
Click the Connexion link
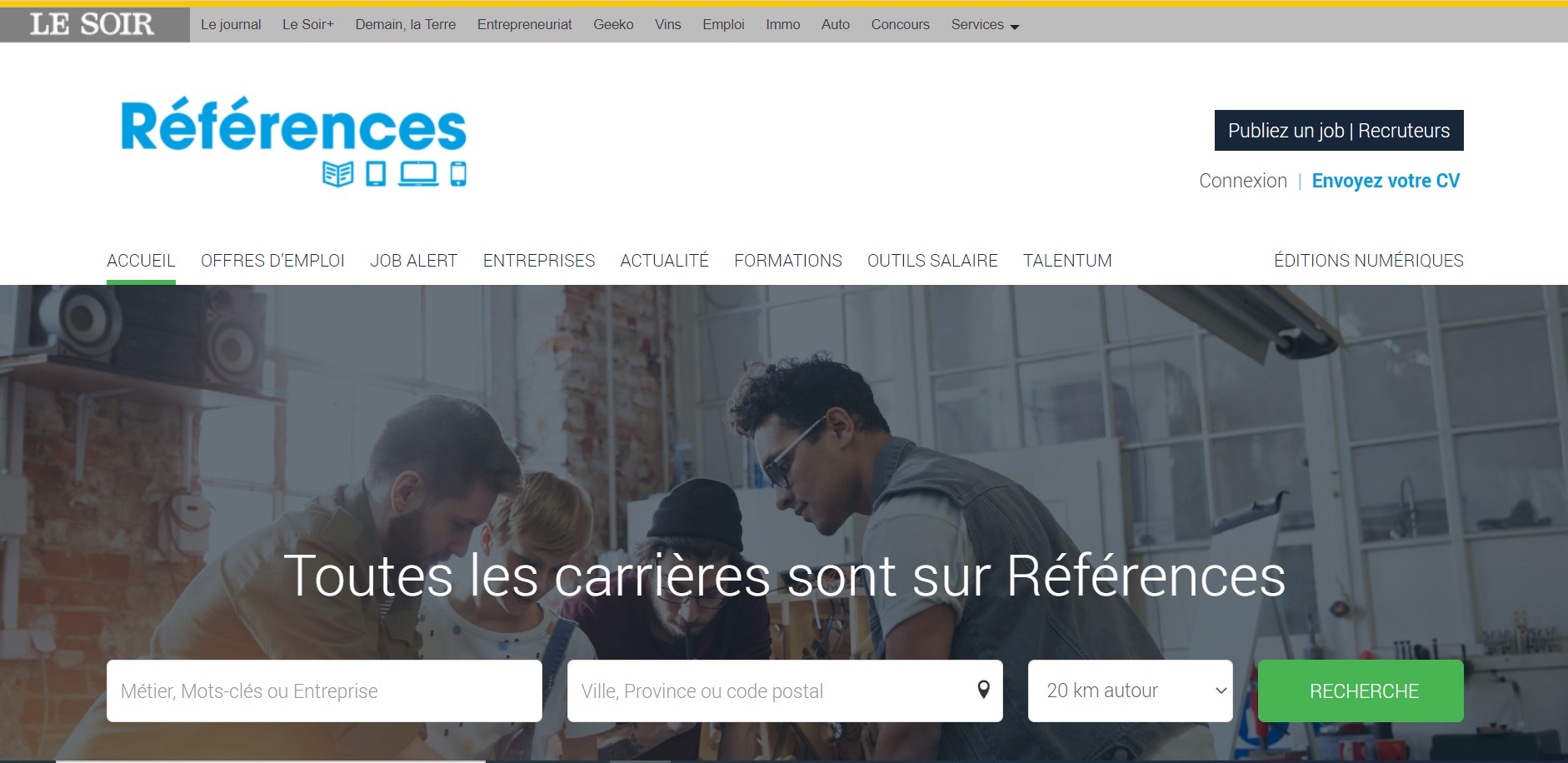[x=1243, y=181]
